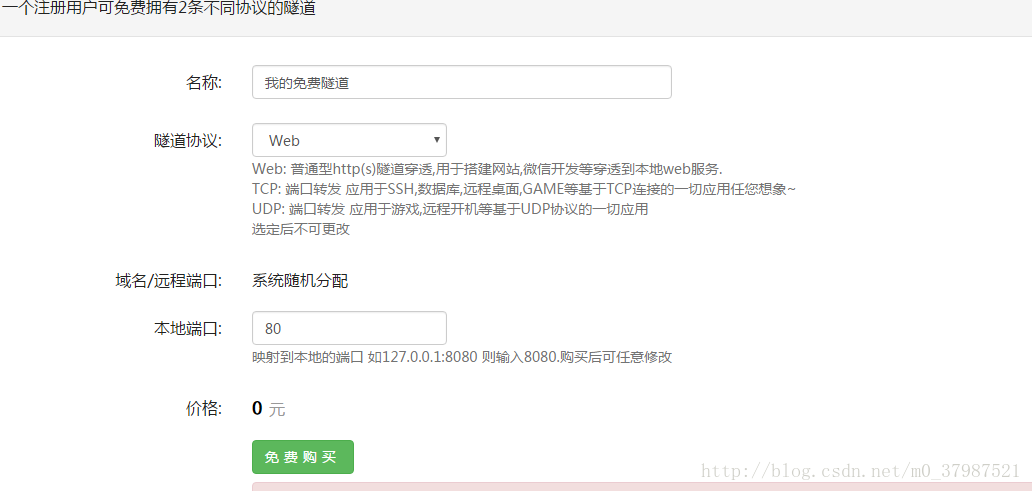Image resolution: width=1032 pixels, height=491 pixels.
Task: Click the green 免费购买 button
Action: pos(303,457)
